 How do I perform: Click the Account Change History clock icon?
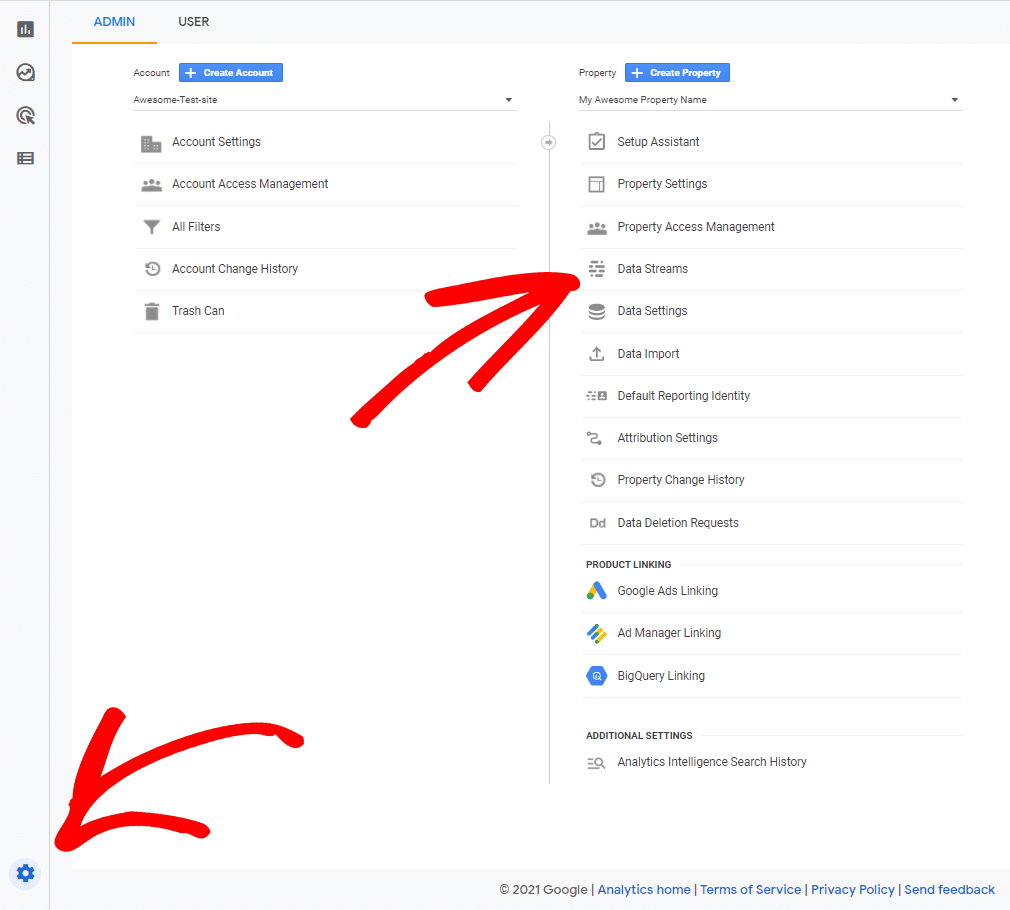(x=152, y=269)
